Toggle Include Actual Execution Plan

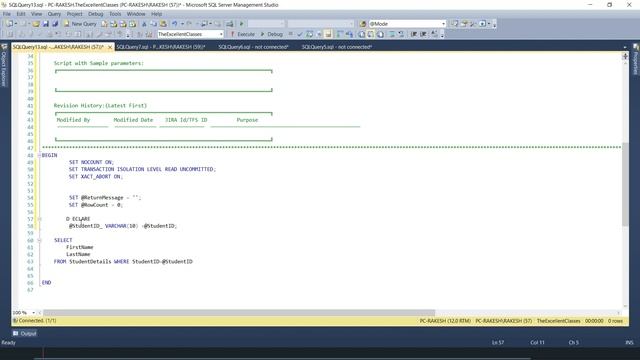340,34
